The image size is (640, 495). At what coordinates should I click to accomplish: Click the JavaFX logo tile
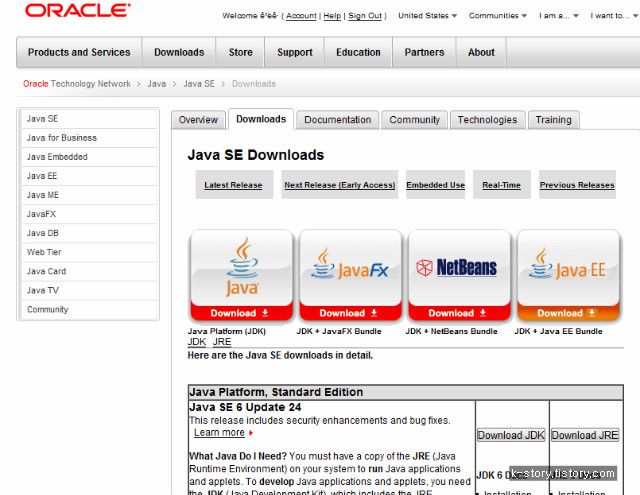pyautogui.click(x=350, y=268)
